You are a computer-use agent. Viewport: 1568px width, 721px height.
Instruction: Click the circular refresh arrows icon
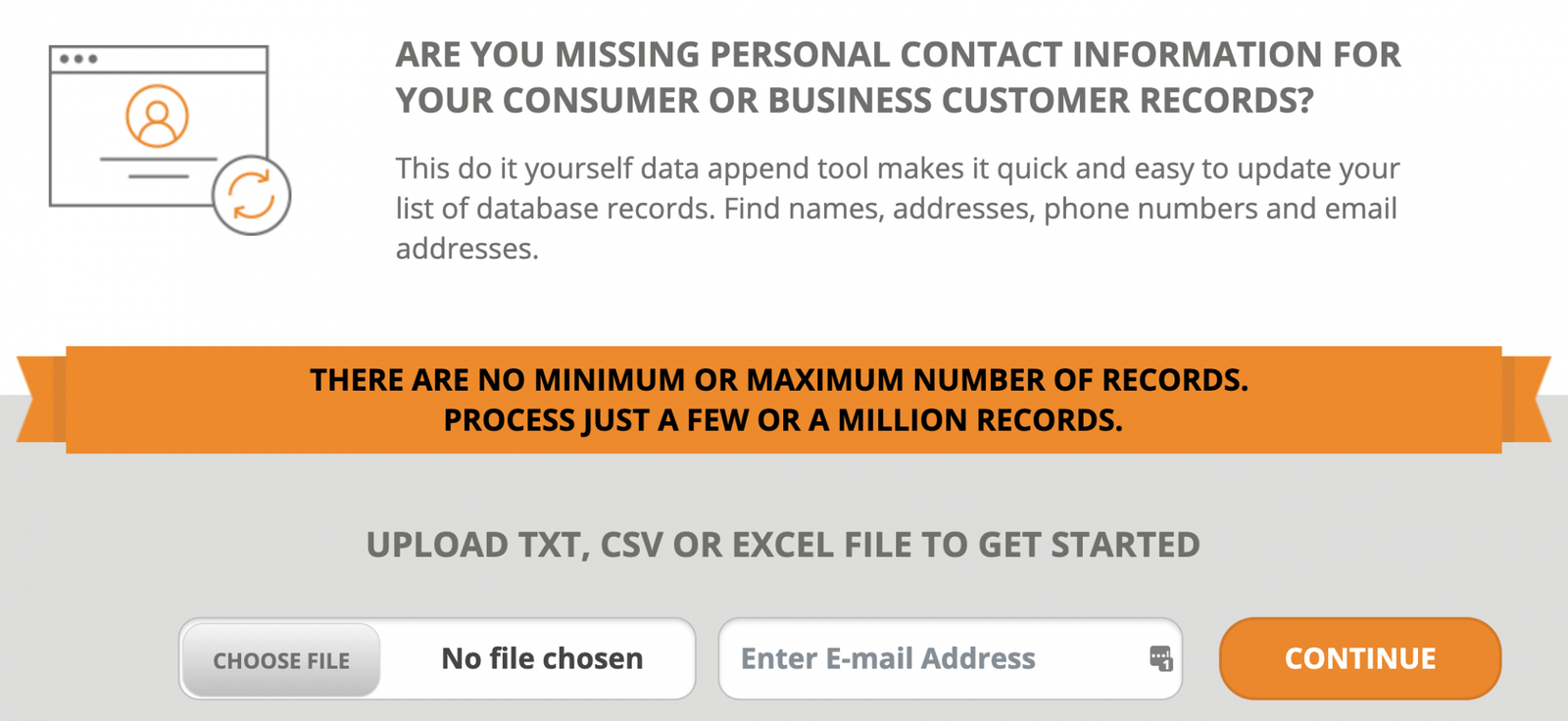252,195
